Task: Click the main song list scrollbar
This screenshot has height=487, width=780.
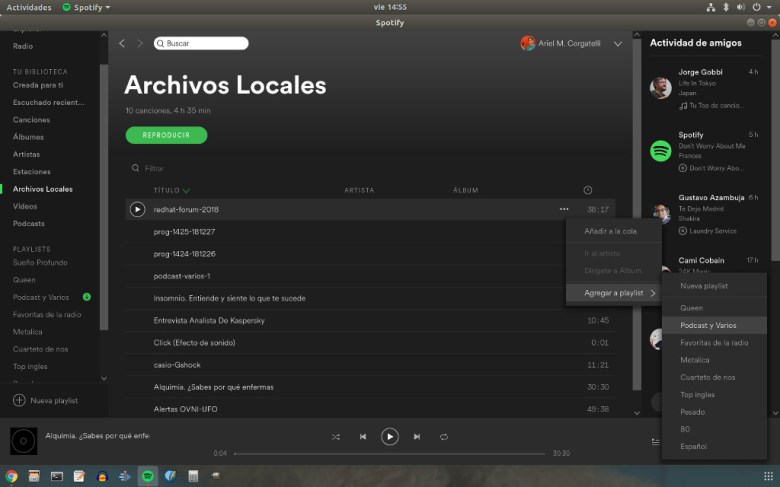Action: (x=637, y=214)
